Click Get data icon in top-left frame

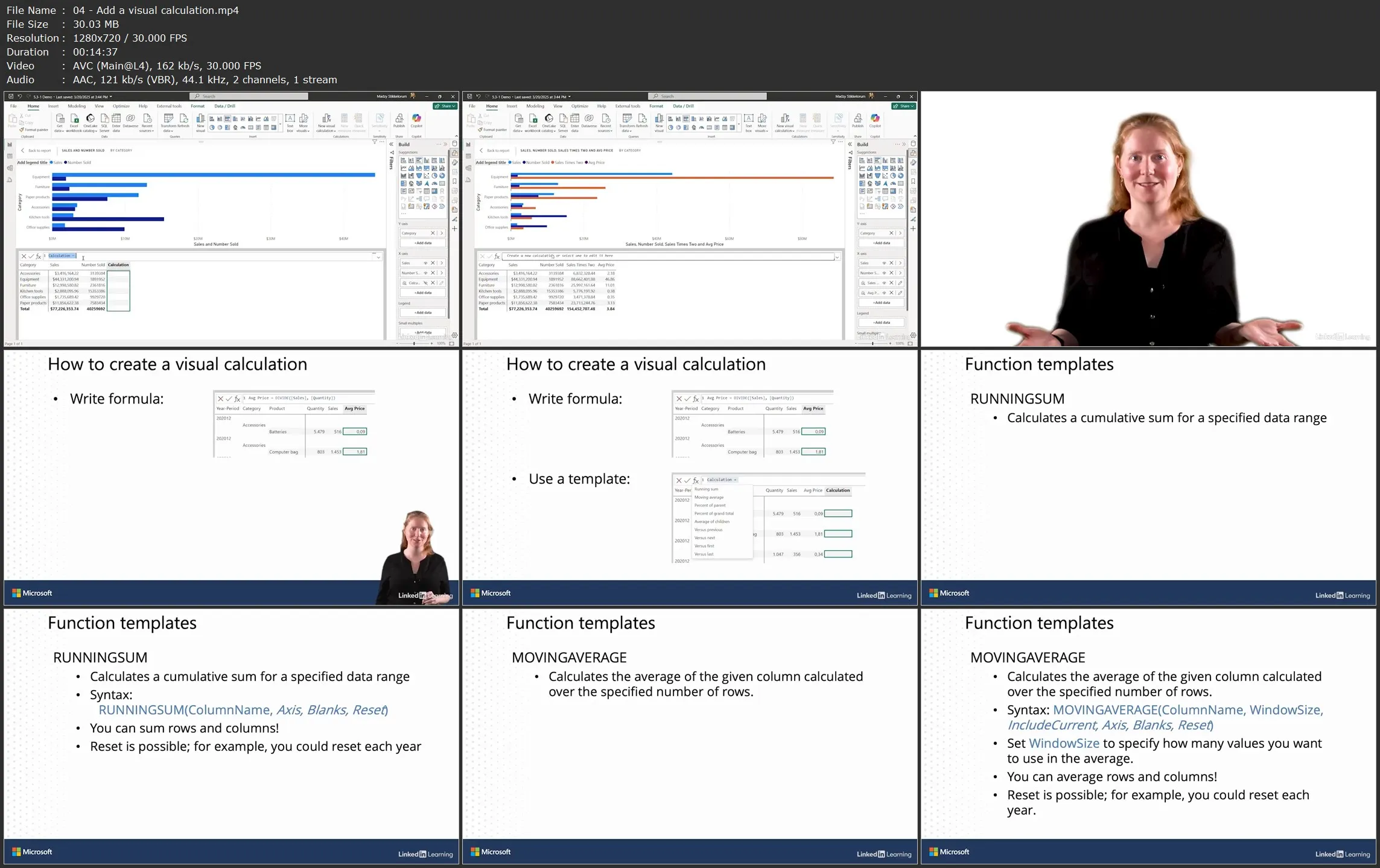pos(60,119)
